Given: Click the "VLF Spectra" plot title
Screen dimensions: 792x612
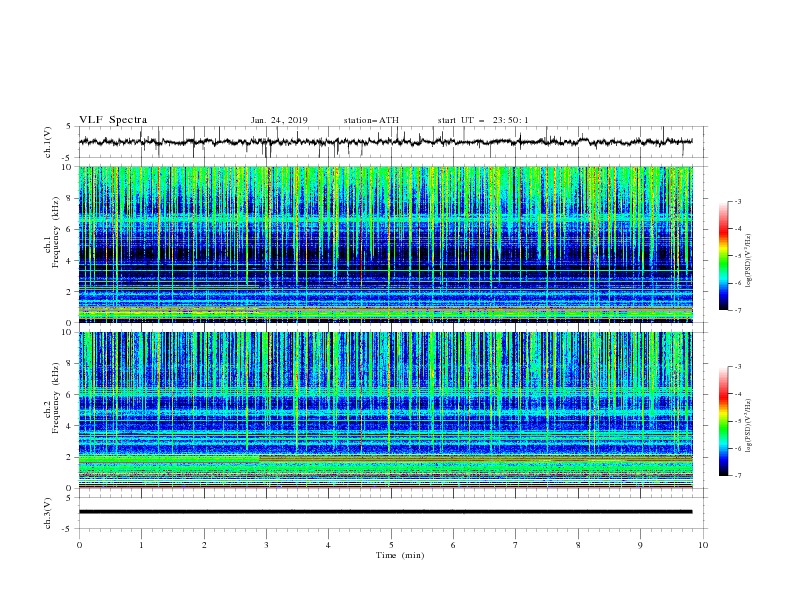Looking at the screenshot, I should tap(113, 120).
